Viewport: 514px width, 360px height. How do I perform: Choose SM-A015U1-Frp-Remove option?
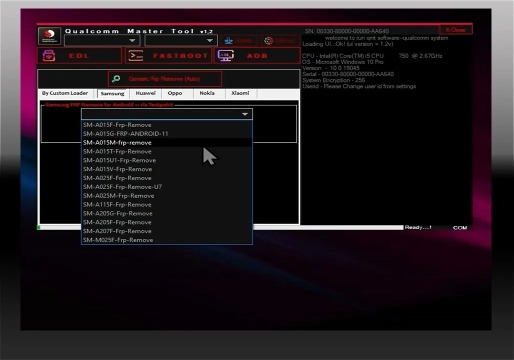[167, 160]
